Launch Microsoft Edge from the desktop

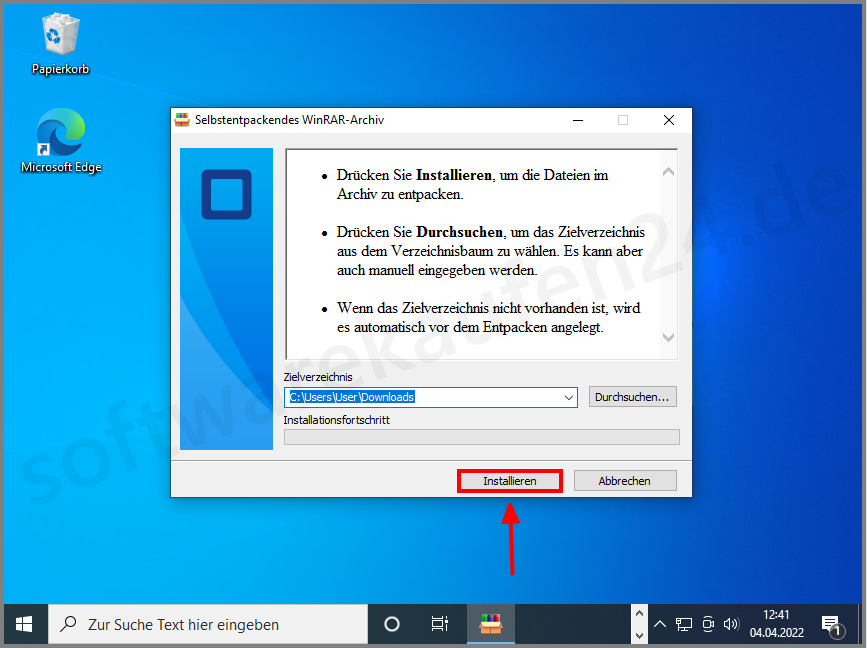coord(60,135)
